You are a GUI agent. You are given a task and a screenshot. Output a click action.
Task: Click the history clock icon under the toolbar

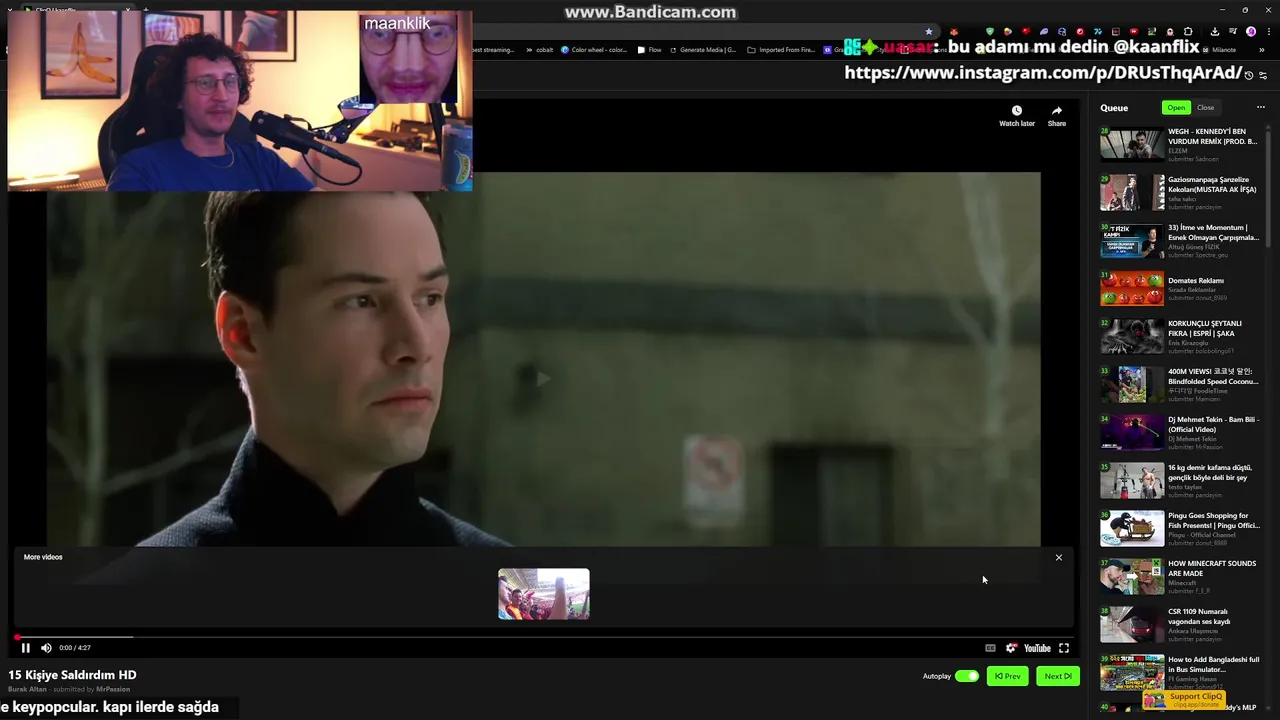point(1248,76)
